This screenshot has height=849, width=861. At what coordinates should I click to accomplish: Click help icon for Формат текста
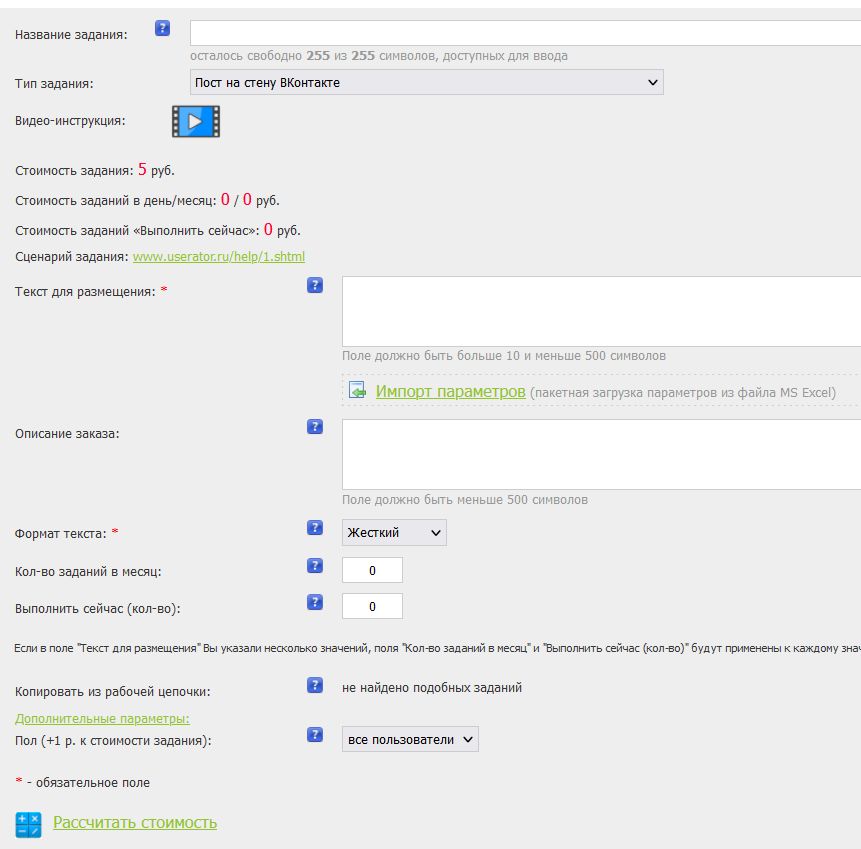pyautogui.click(x=315, y=527)
